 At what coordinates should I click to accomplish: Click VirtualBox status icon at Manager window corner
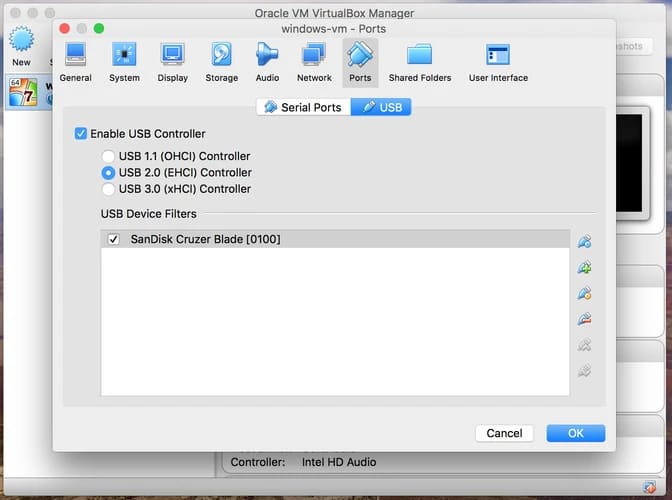pyautogui.click(x=649, y=487)
